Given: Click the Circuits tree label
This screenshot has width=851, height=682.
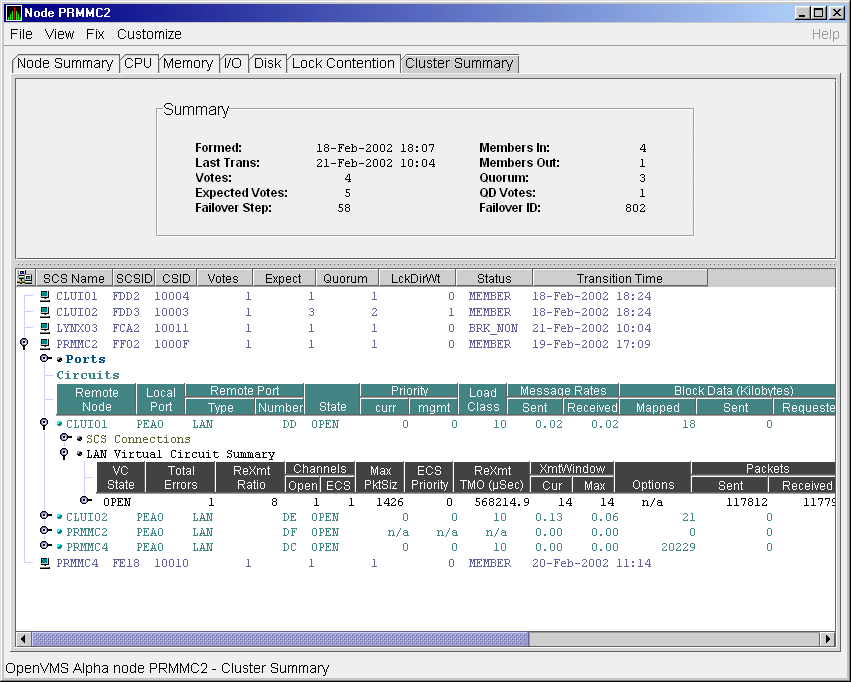Looking at the screenshot, I should pos(88,375).
